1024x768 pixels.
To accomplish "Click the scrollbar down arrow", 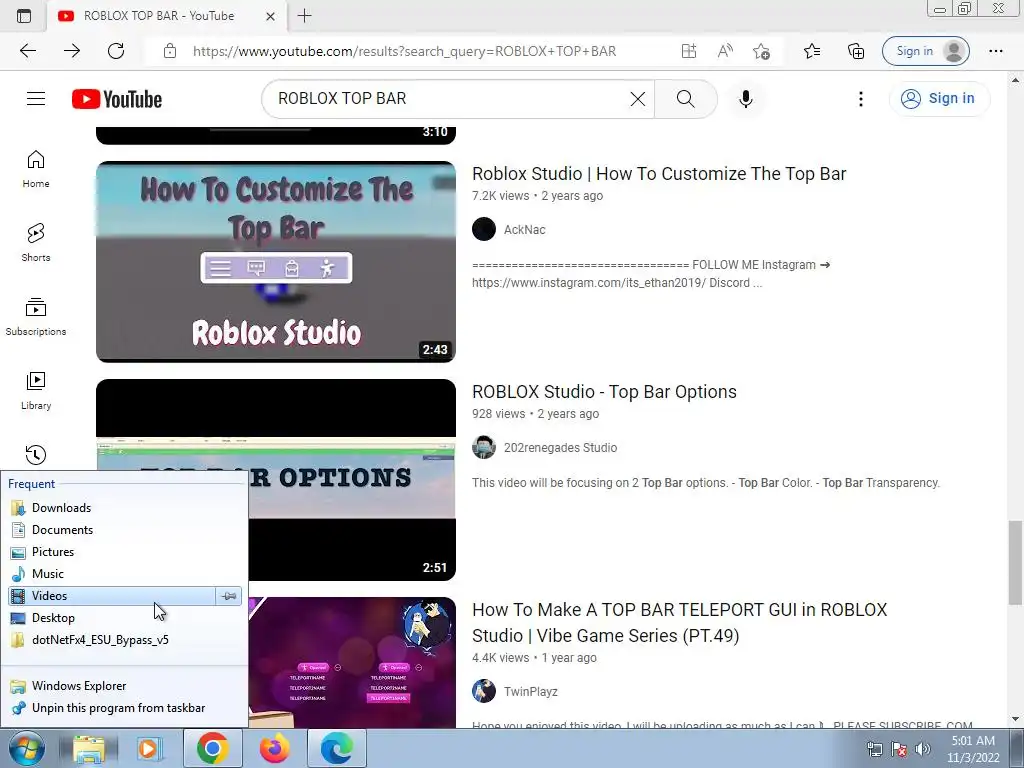I will point(1014,720).
